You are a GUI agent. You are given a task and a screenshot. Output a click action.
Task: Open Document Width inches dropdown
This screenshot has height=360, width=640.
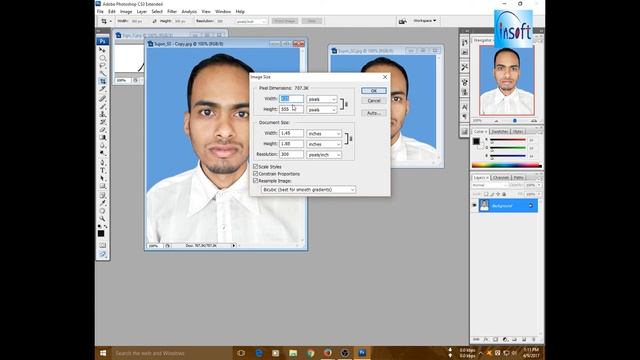(x=324, y=133)
